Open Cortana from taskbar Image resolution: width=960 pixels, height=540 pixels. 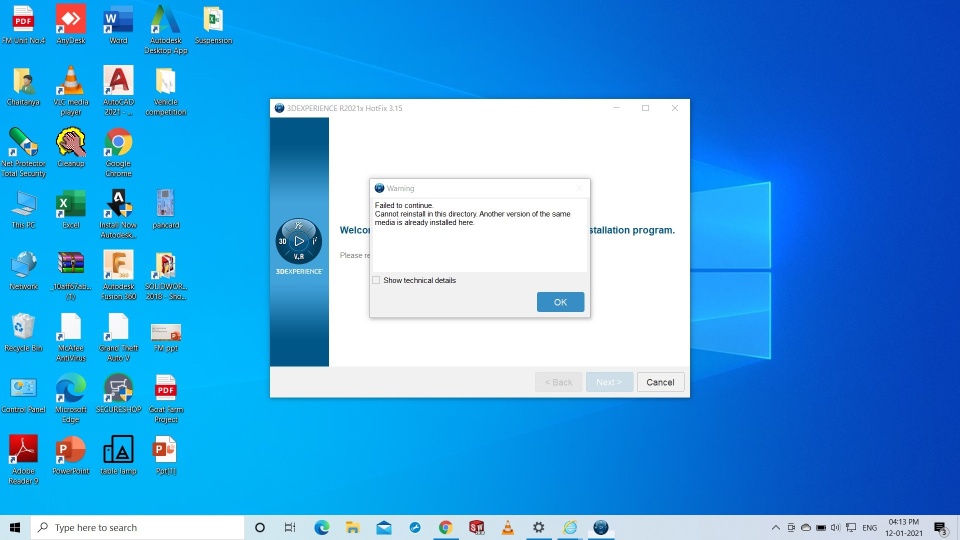pos(260,527)
